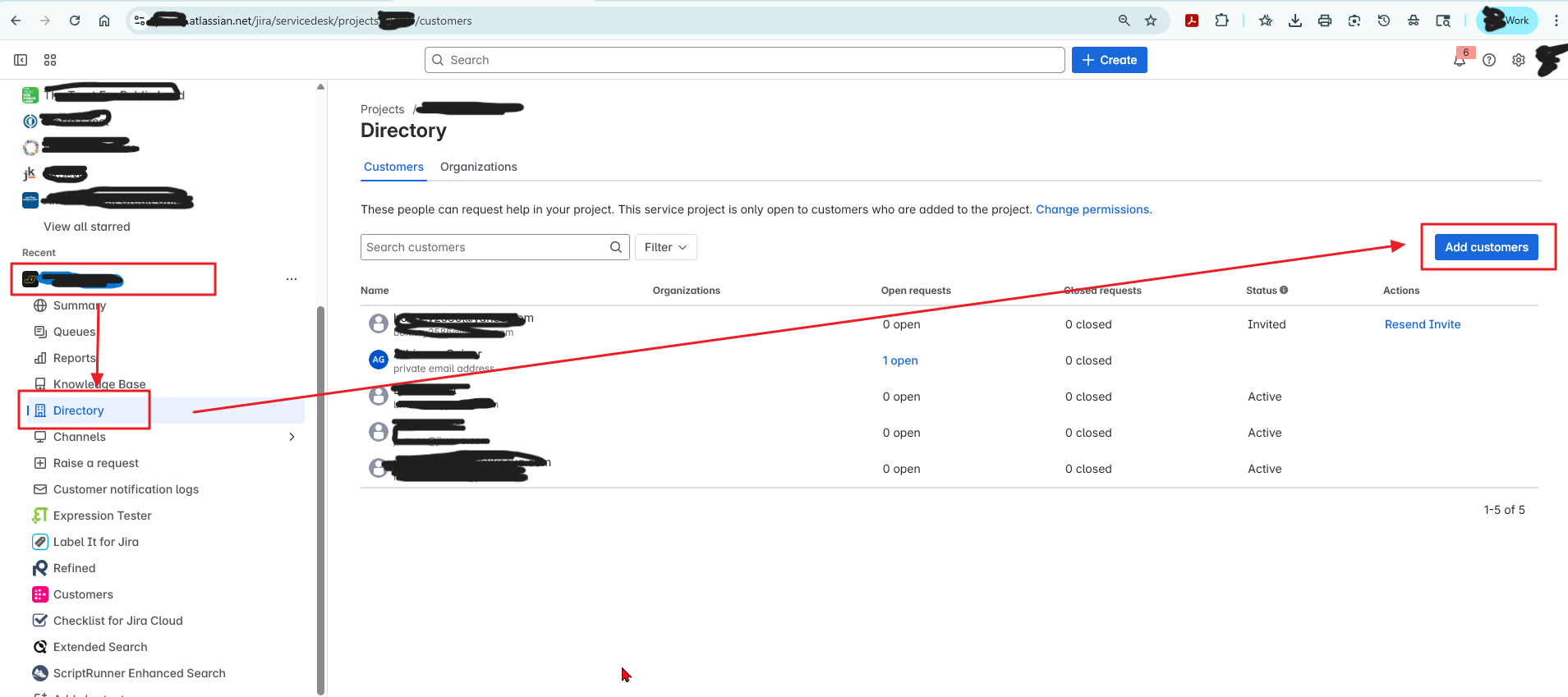Switch to the Customers tab
The width and height of the screenshot is (1568, 697).
tap(393, 167)
